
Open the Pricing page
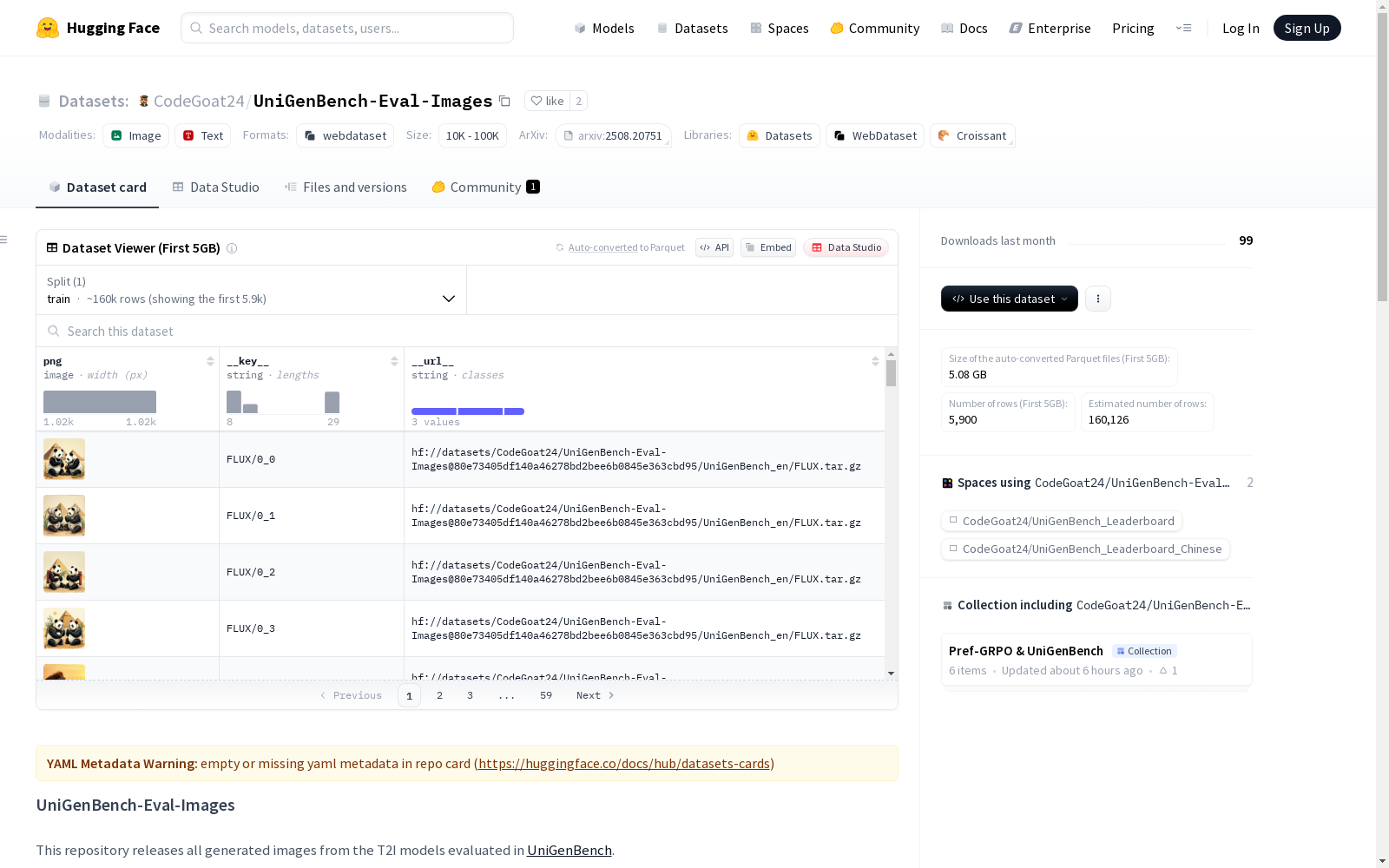pos(1133,28)
